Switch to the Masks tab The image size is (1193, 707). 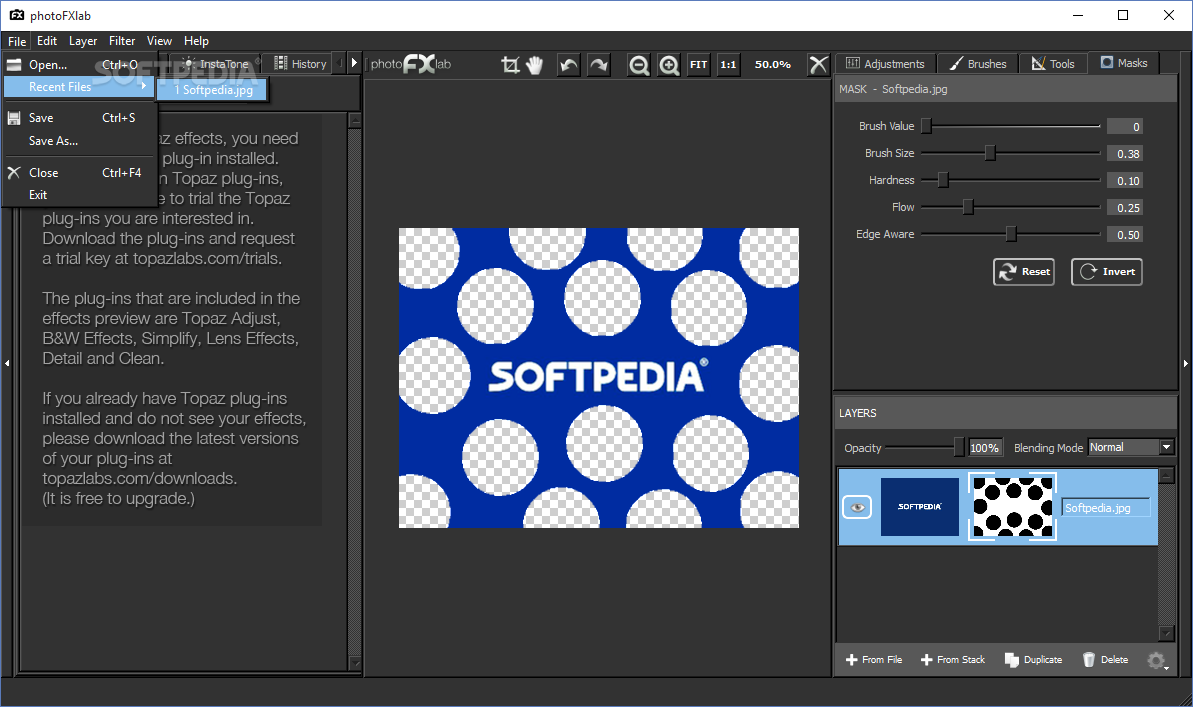pos(1124,63)
